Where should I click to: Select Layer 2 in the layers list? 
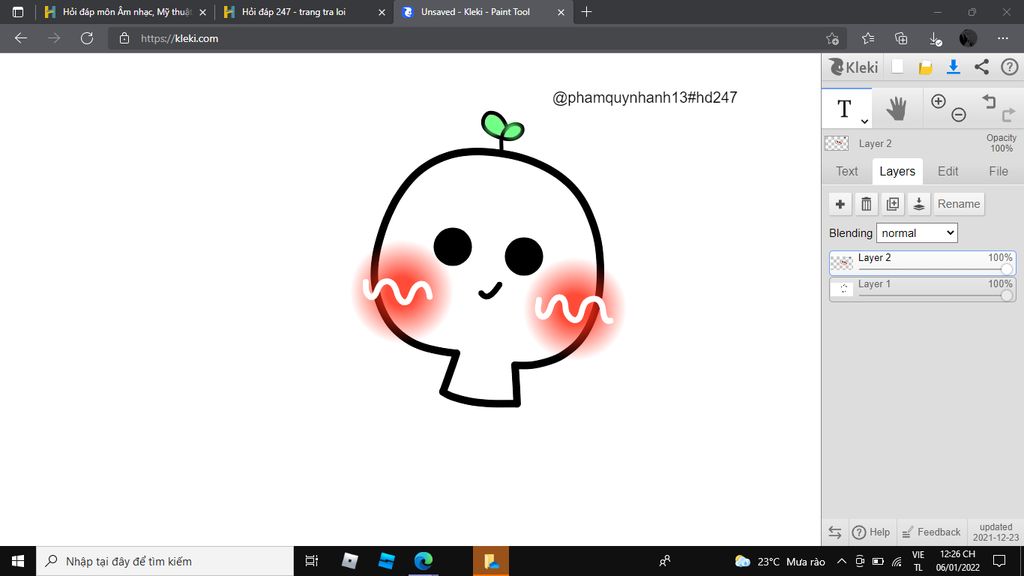pyautogui.click(x=922, y=263)
